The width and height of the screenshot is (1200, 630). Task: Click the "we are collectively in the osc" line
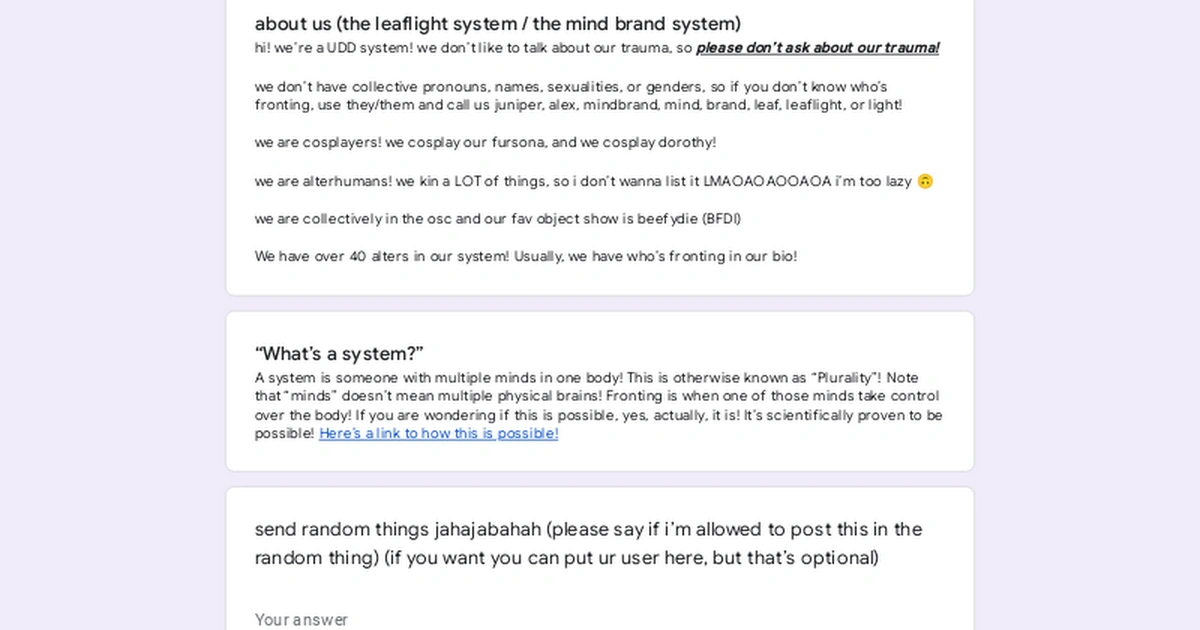click(x=498, y=219)
